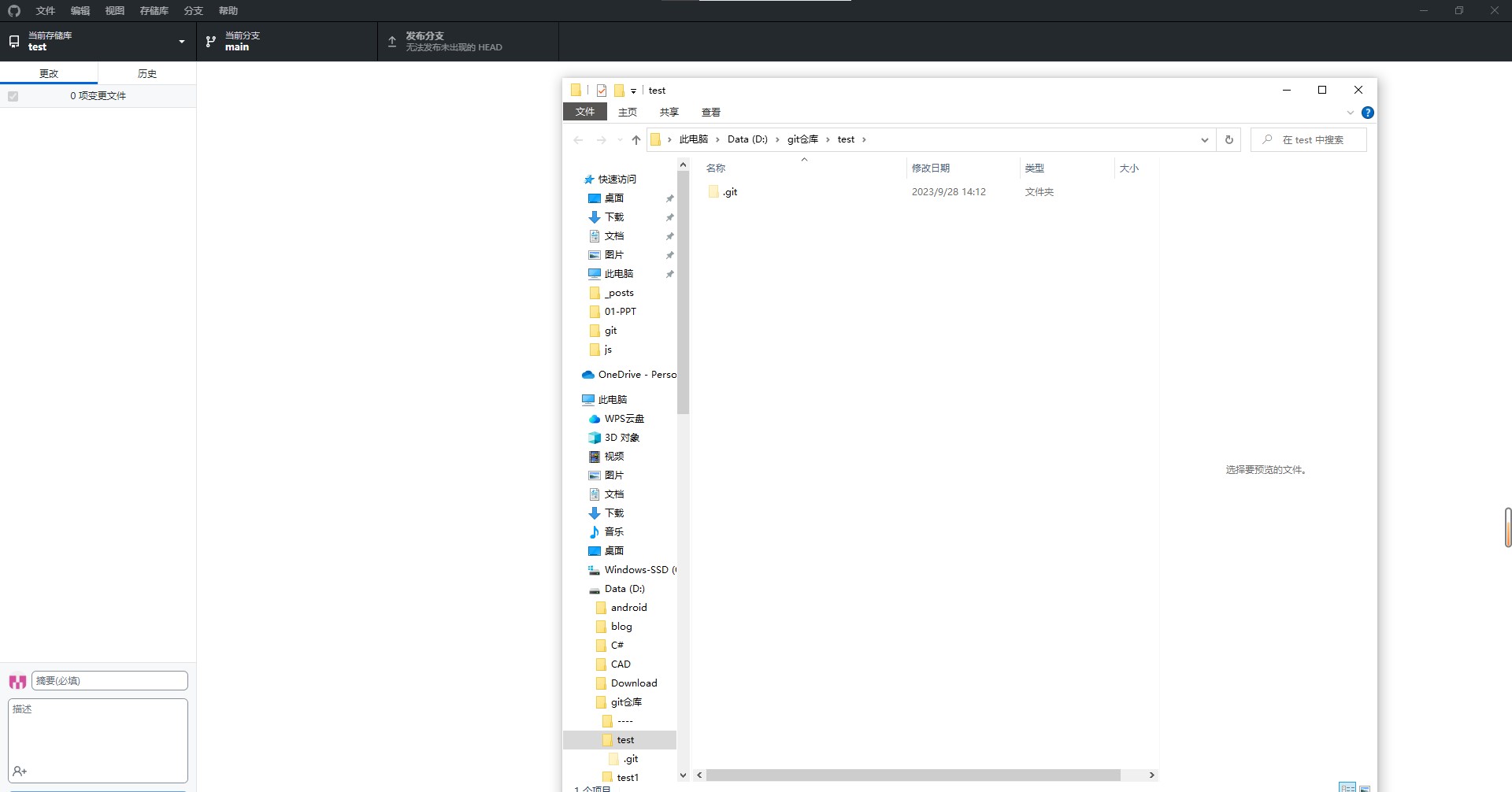This screenshot has height=792, width=1512.
Task: Click the Explorer help question mark icon
Action: 1368,113
